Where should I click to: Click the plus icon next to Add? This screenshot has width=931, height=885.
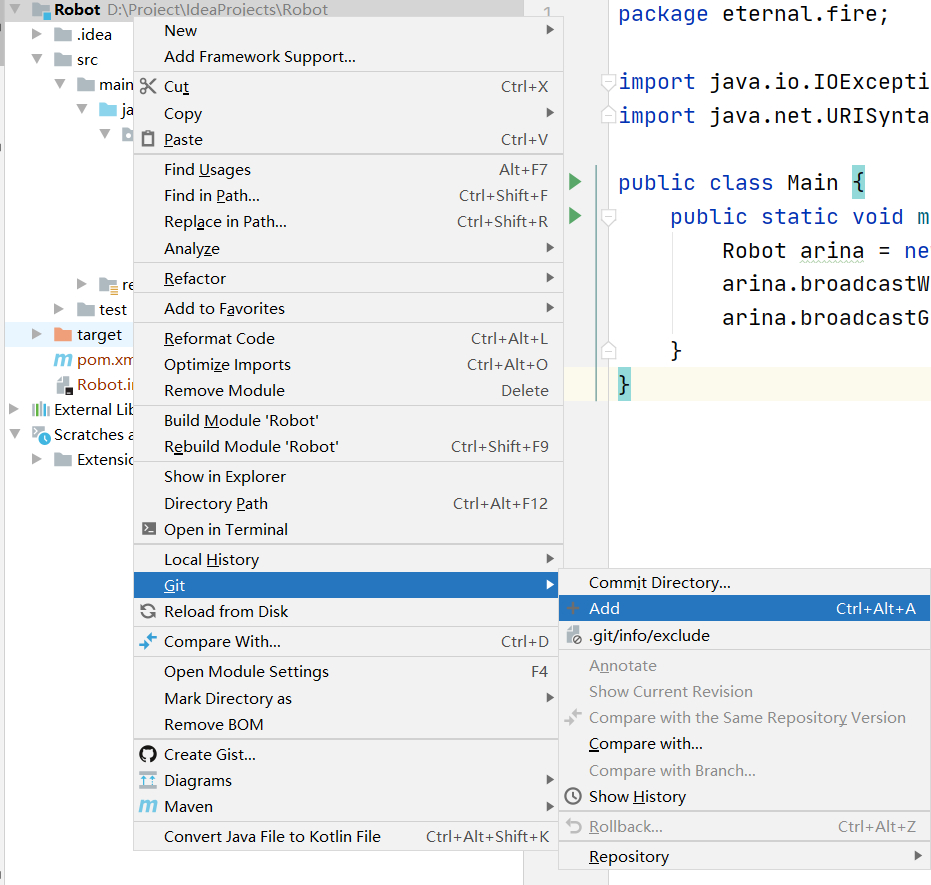(573, 608)
